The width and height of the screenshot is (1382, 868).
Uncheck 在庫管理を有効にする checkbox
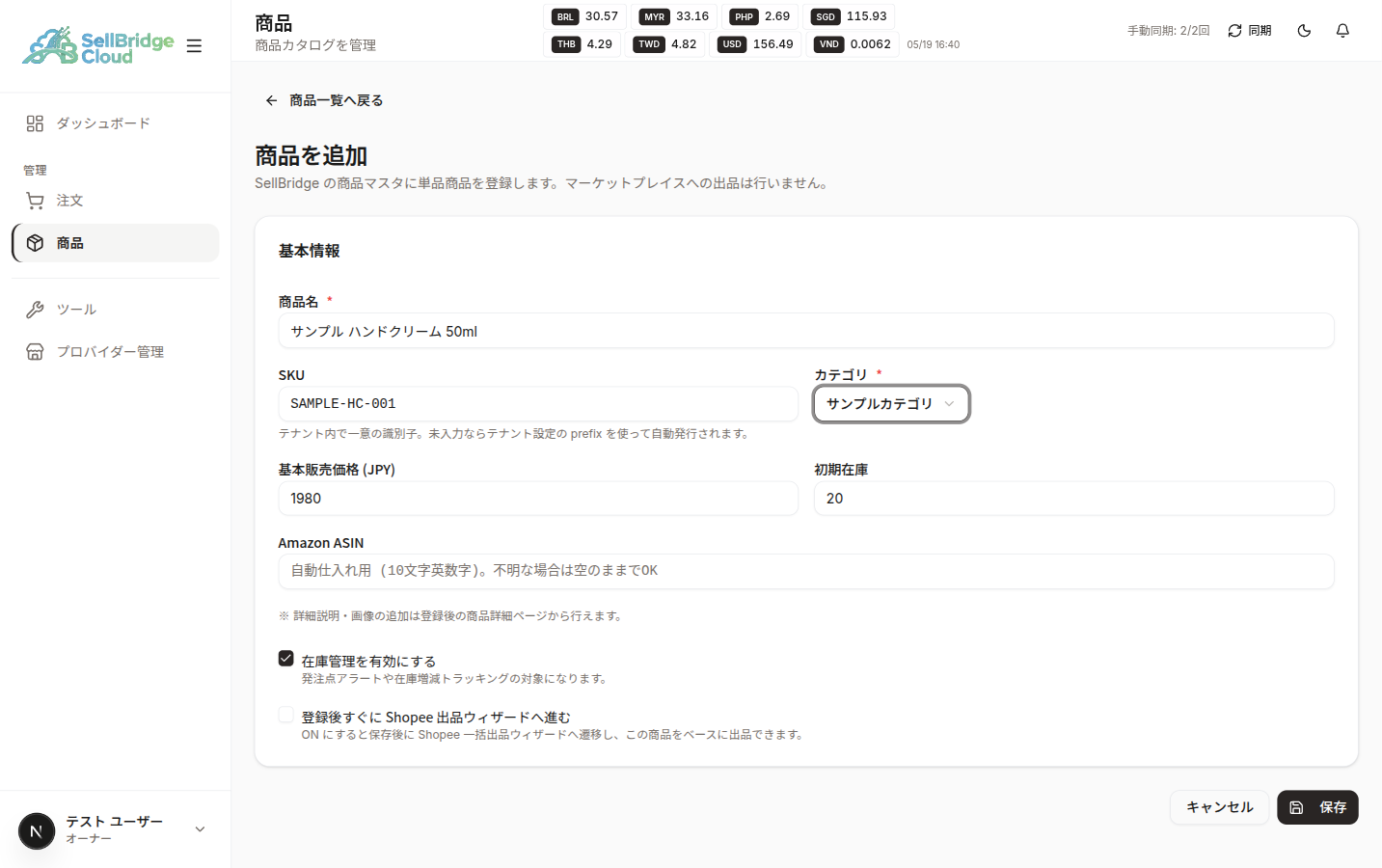pos(286,659)
